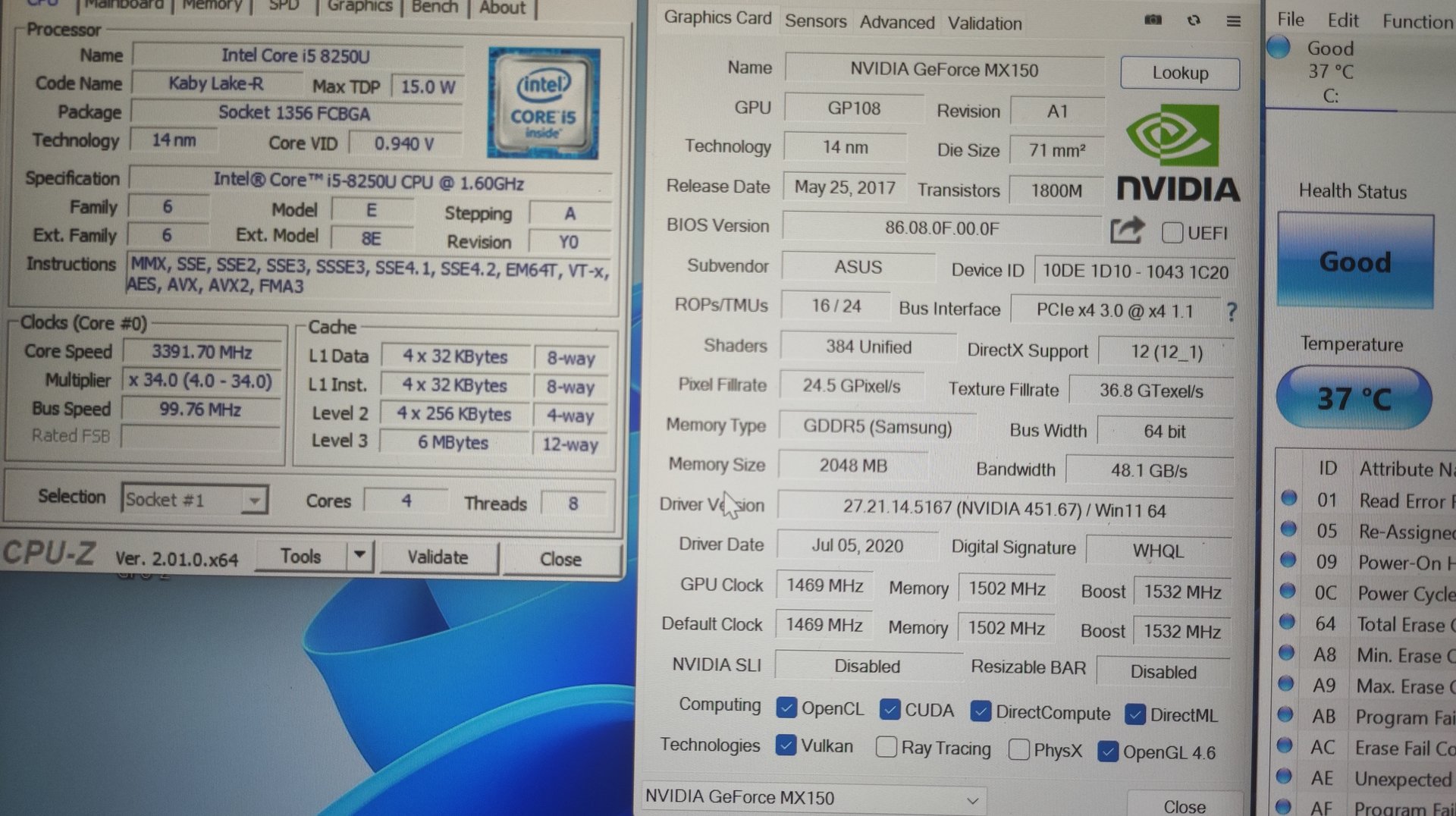This screenshot has width=1456, height=816.
Task: Expand the Tools dropdown arrow in CPU-Z
Action: click(x=359, y=555)
